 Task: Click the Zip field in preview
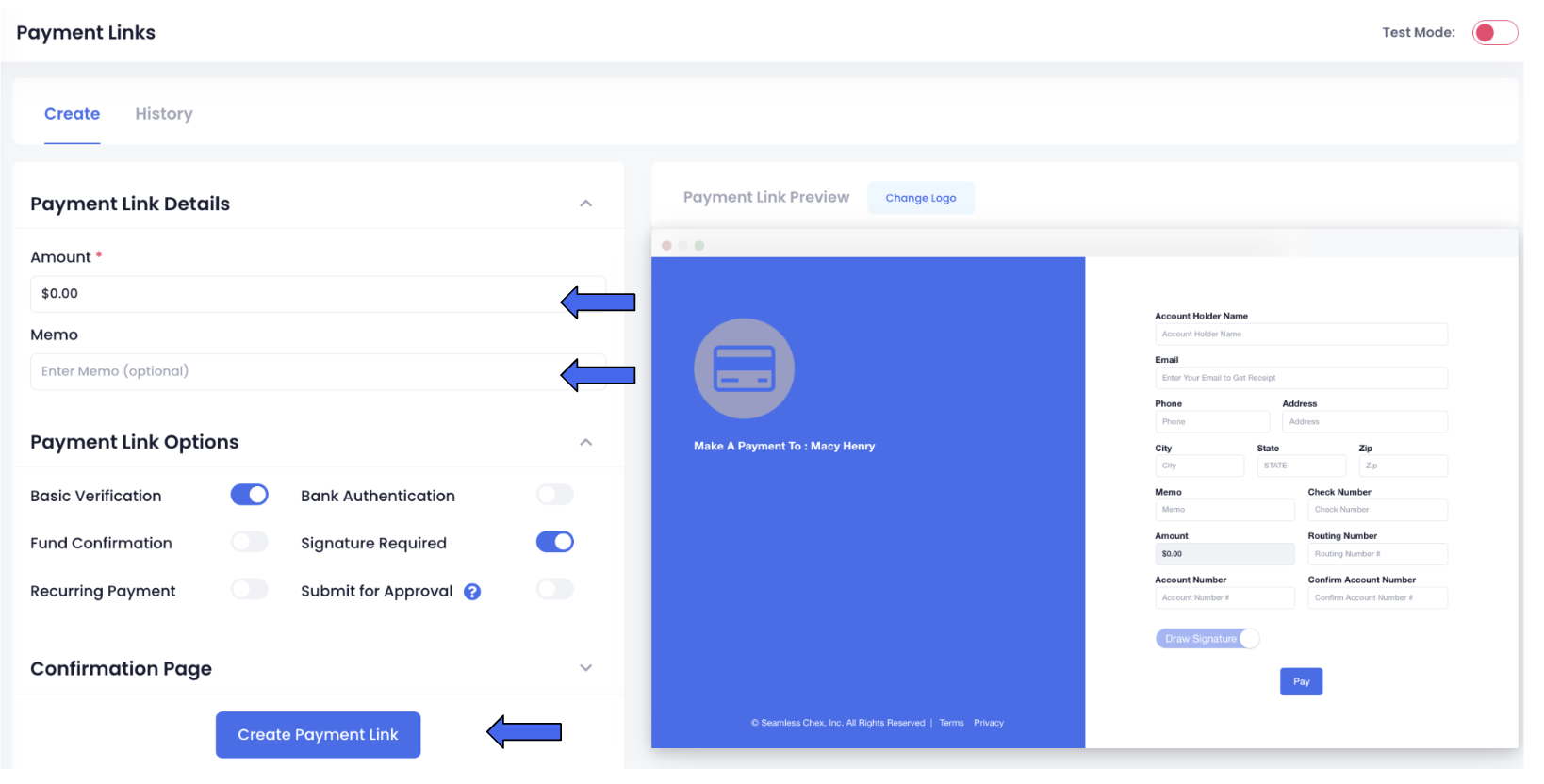(1404, 465)
